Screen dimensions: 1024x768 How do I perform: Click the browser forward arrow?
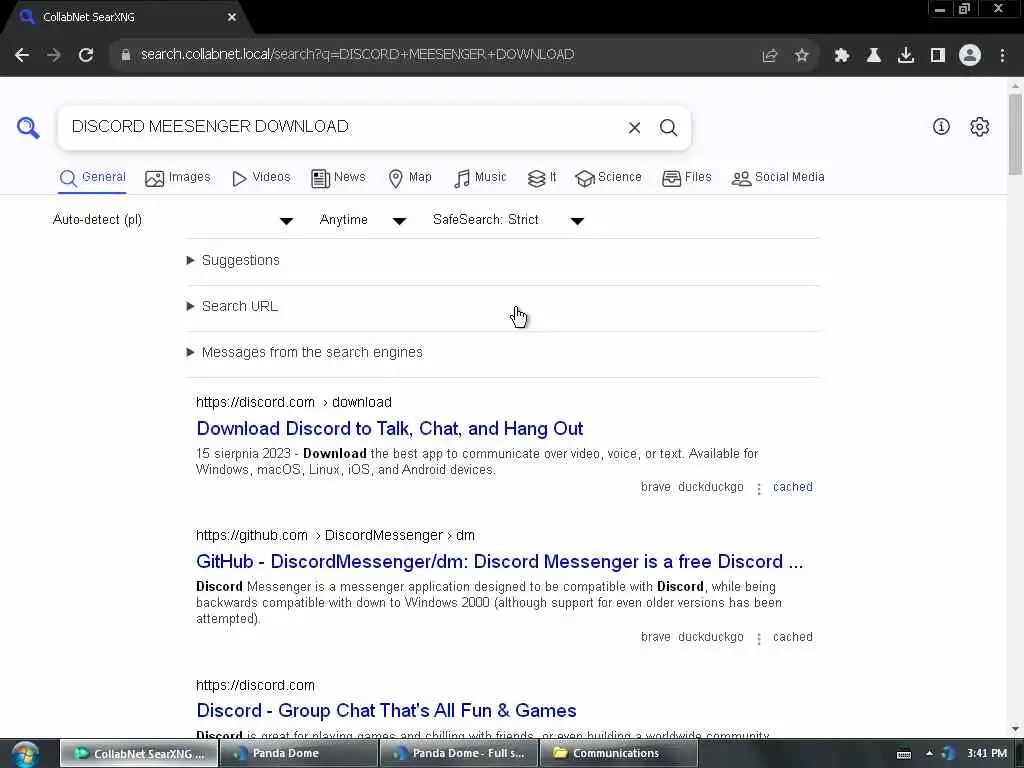coord(54,55)
